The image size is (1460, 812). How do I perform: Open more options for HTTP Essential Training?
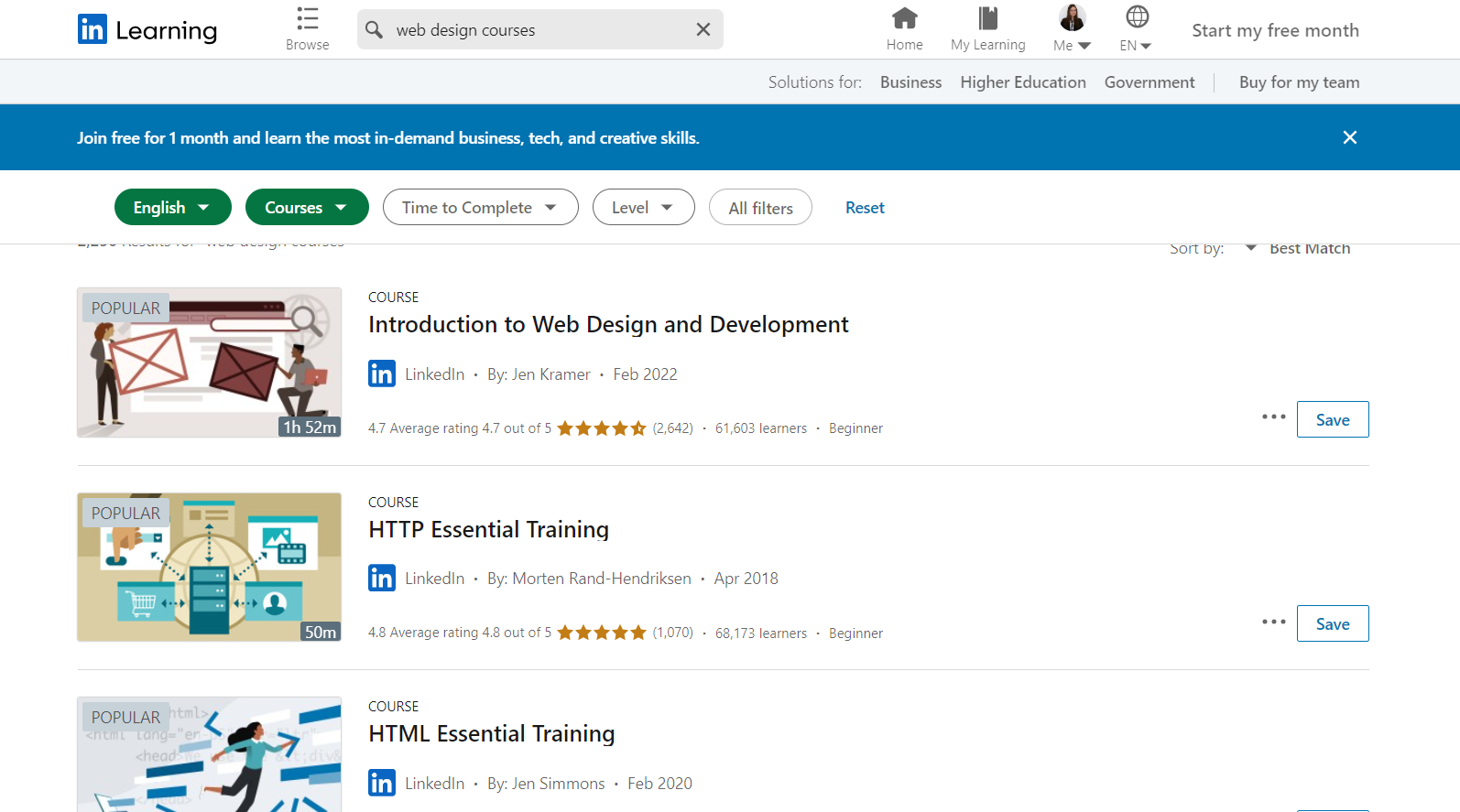[x=1273, y=622]
